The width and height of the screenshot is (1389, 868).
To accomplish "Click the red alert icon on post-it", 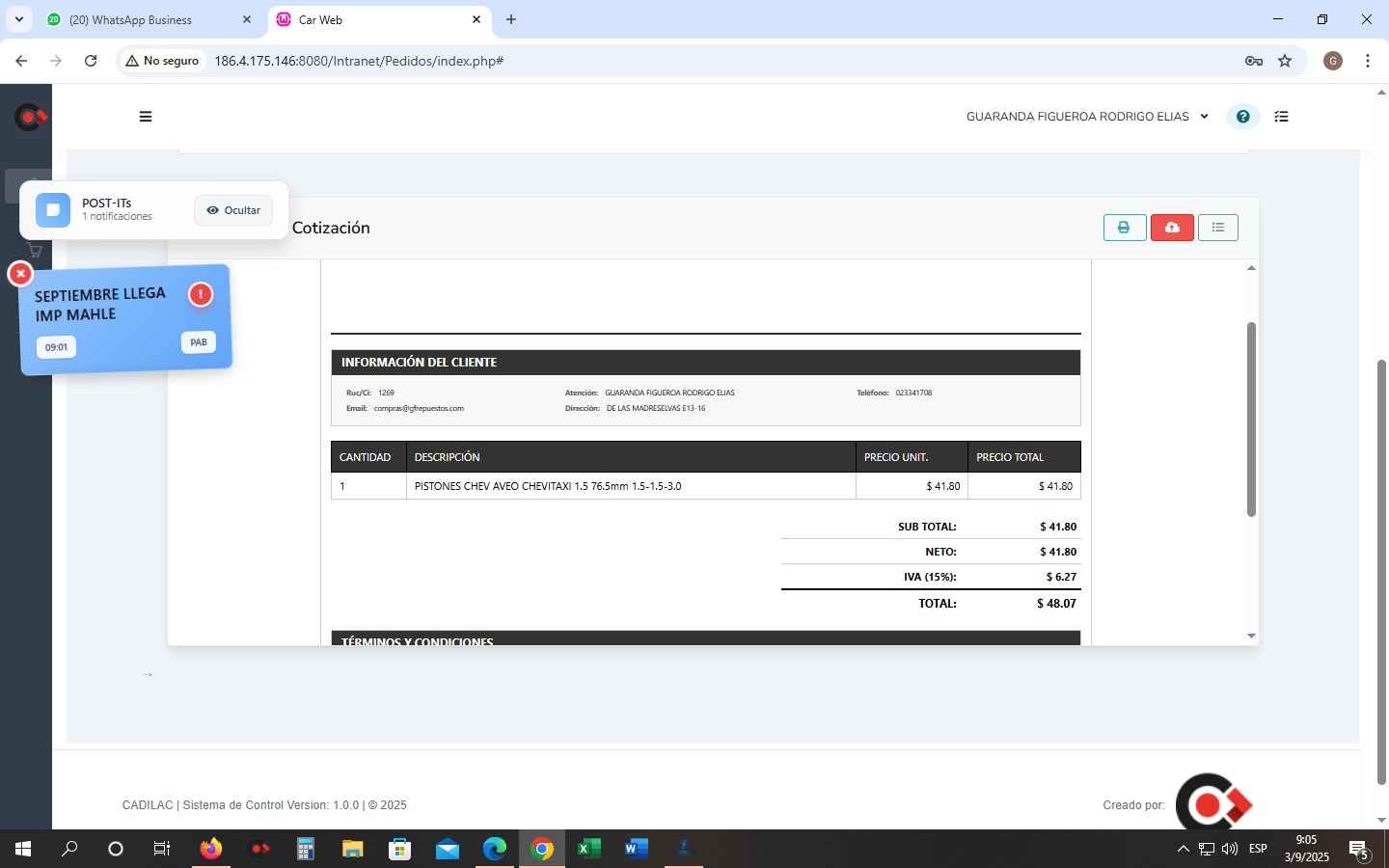I will 200,294.
